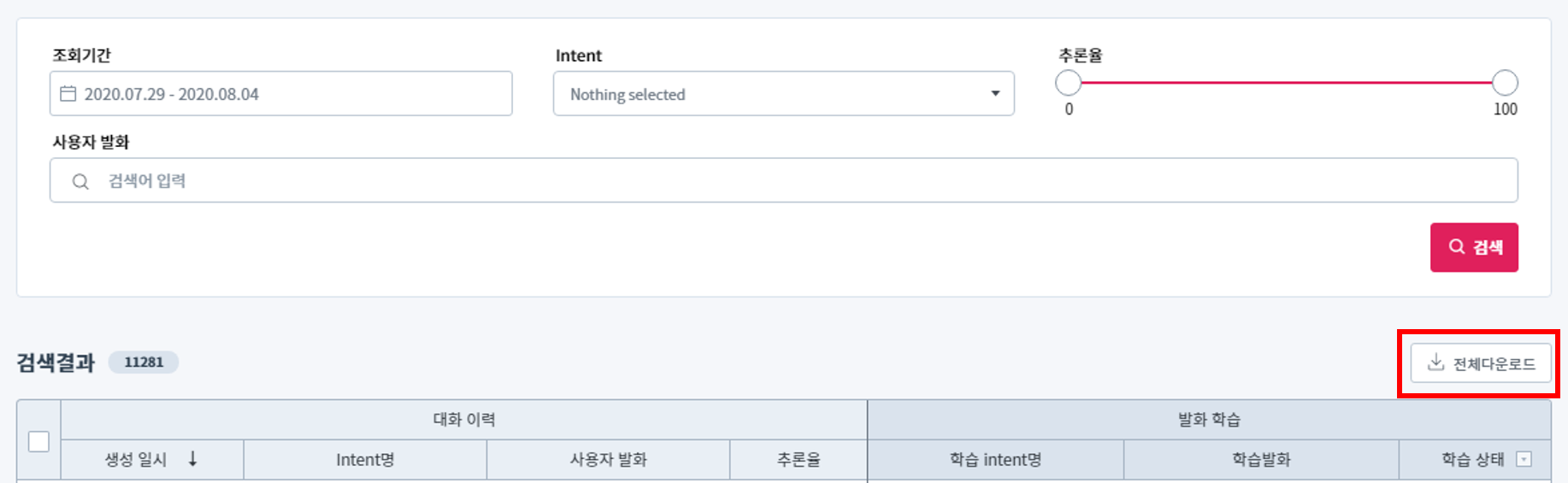Click the 11281 result count badge
1568x483 pixels.
[144, 362]
